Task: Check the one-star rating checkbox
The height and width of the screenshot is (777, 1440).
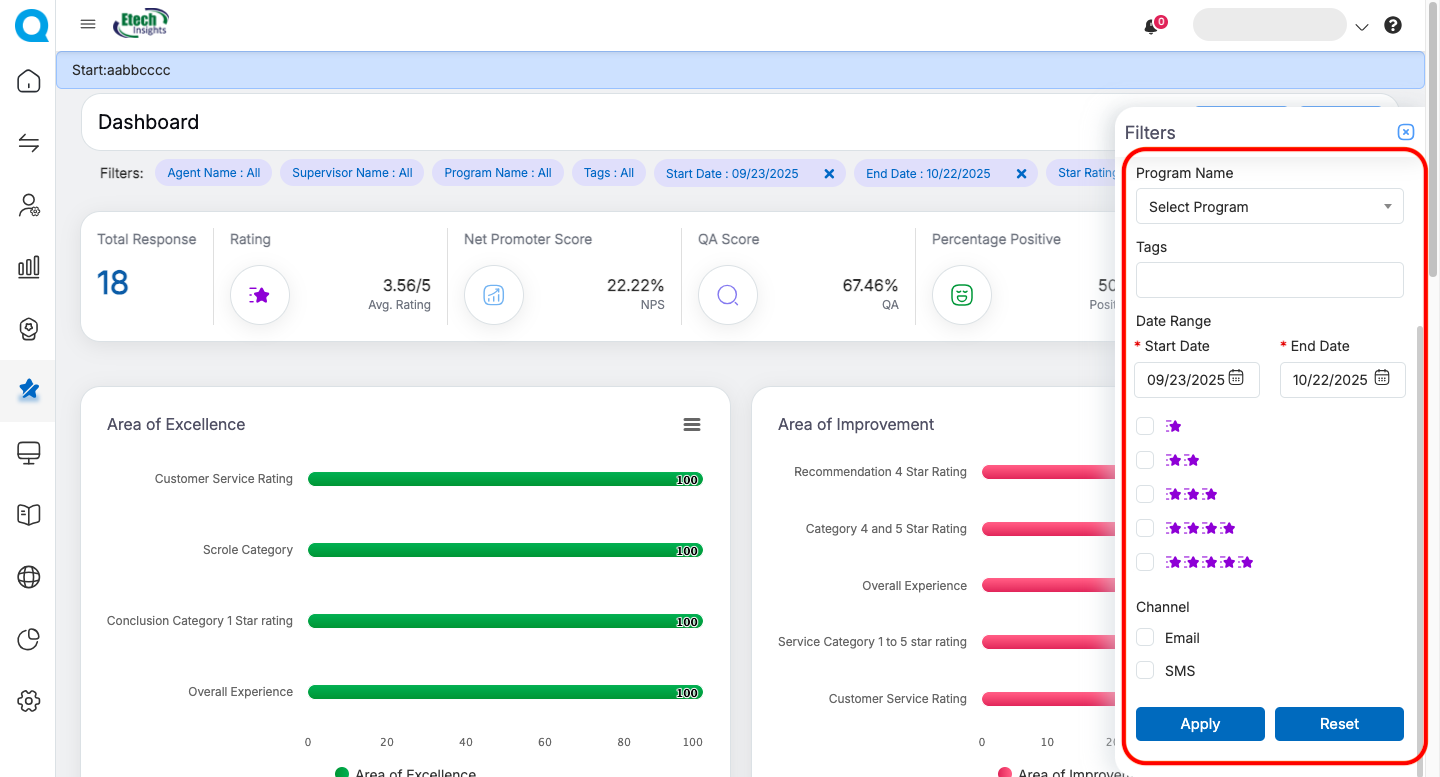Action: pos(1145,426)
